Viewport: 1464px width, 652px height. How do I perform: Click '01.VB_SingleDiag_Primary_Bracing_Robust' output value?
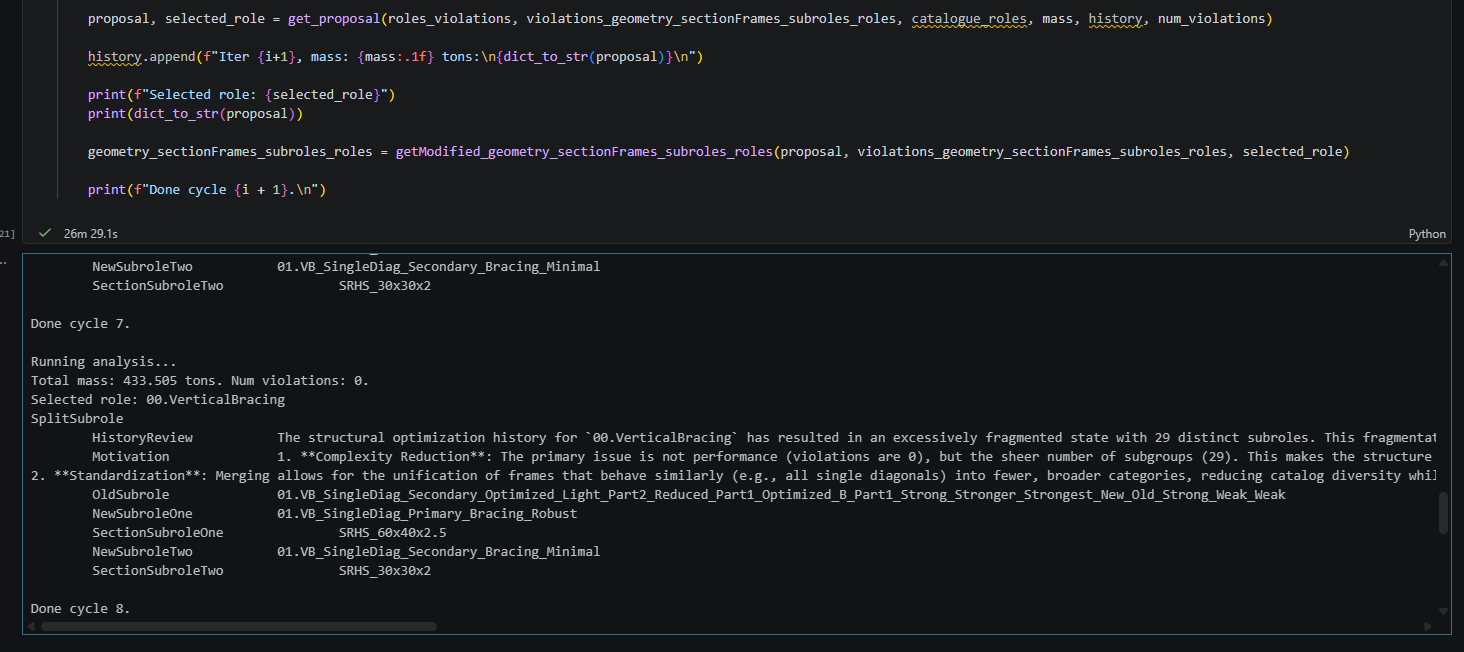pos(427,514)
